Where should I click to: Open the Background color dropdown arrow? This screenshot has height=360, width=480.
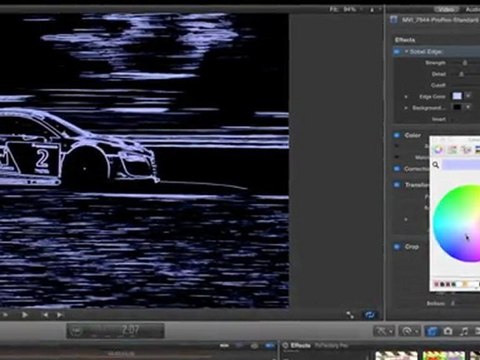click(x=468, y=107)
